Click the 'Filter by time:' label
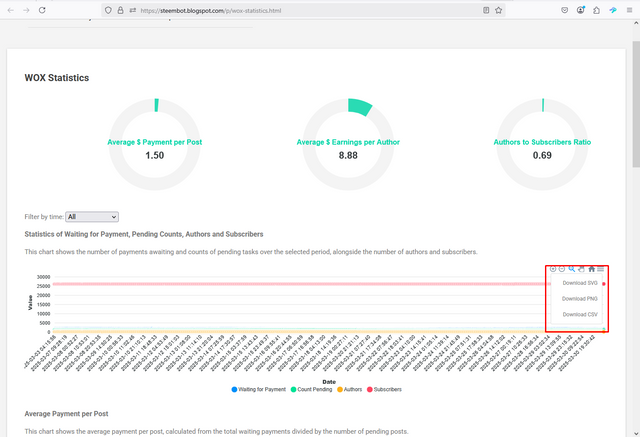Image resolution: width=640 pixels, height=437 pixels. (44, 217)
